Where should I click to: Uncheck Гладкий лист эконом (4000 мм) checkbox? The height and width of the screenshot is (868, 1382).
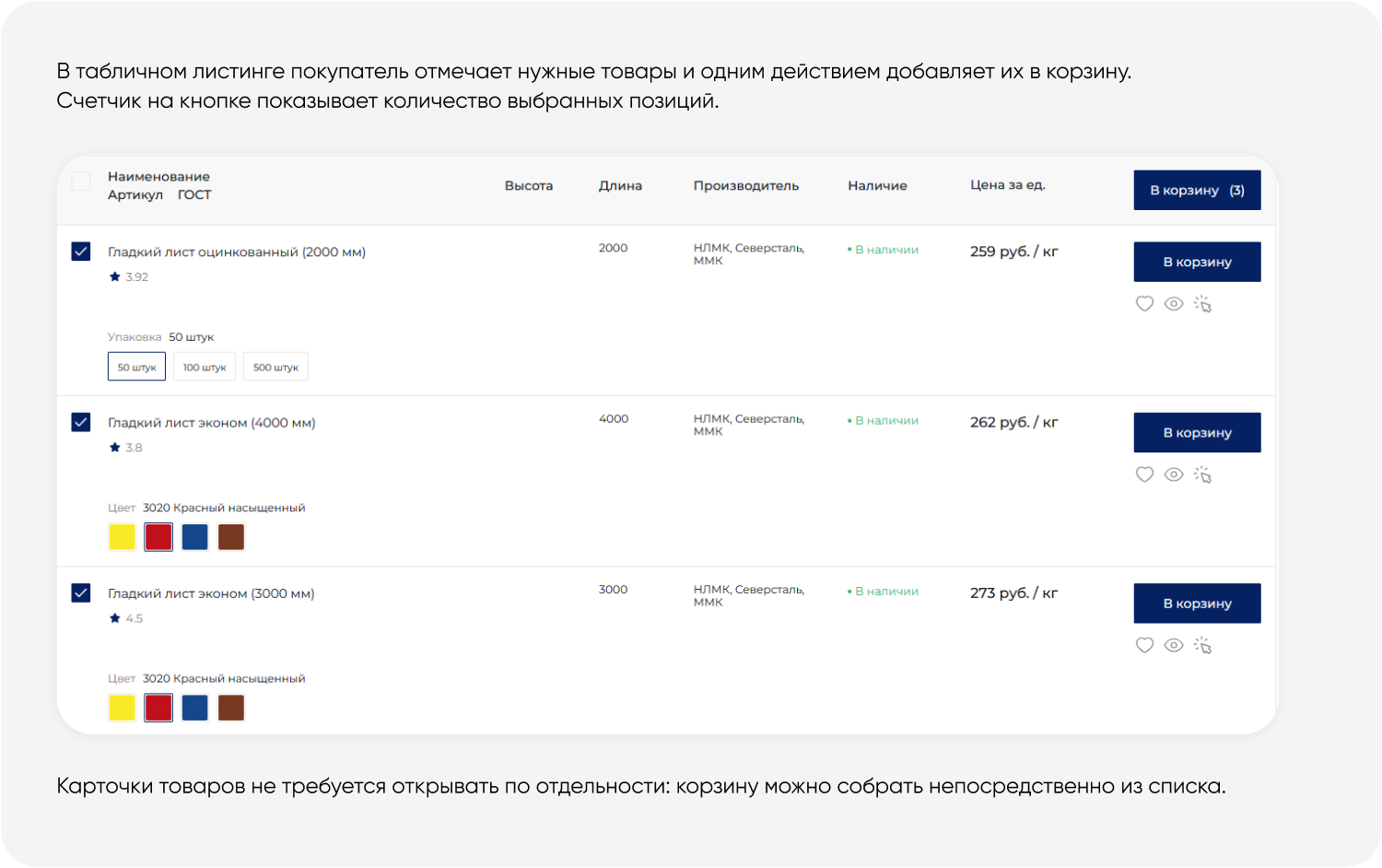81,422
